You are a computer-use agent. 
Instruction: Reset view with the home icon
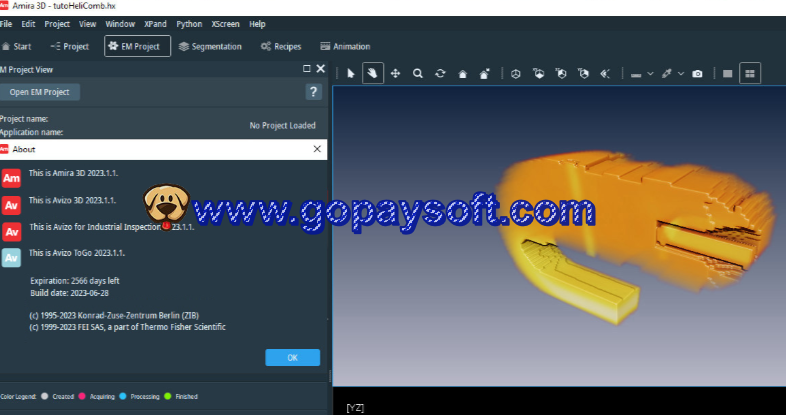463,74
